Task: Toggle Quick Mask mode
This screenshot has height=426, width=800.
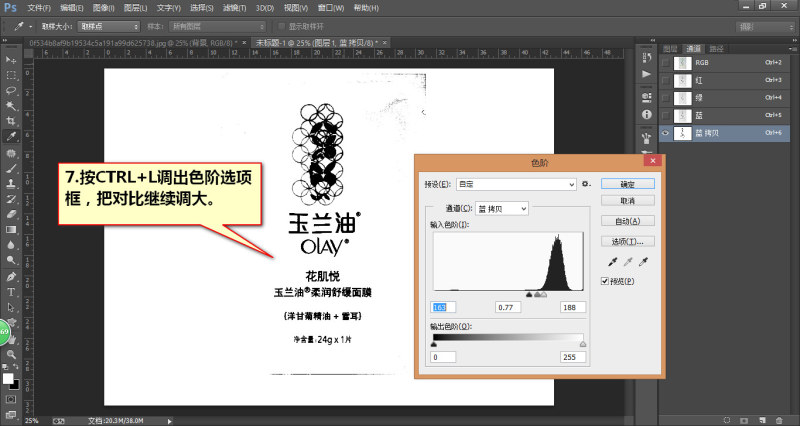Action: (x=11, y=399)
